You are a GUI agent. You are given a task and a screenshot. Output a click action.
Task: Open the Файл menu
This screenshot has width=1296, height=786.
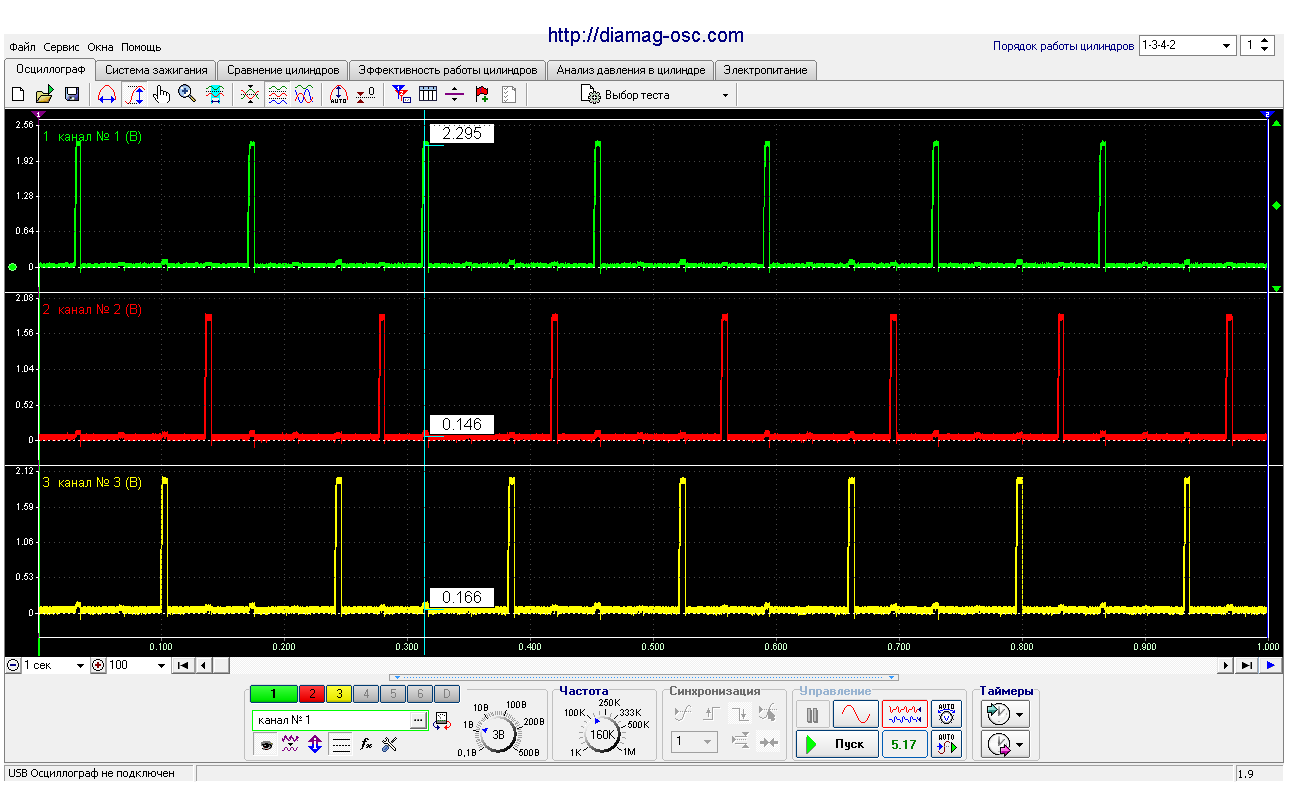coord(23,47)
